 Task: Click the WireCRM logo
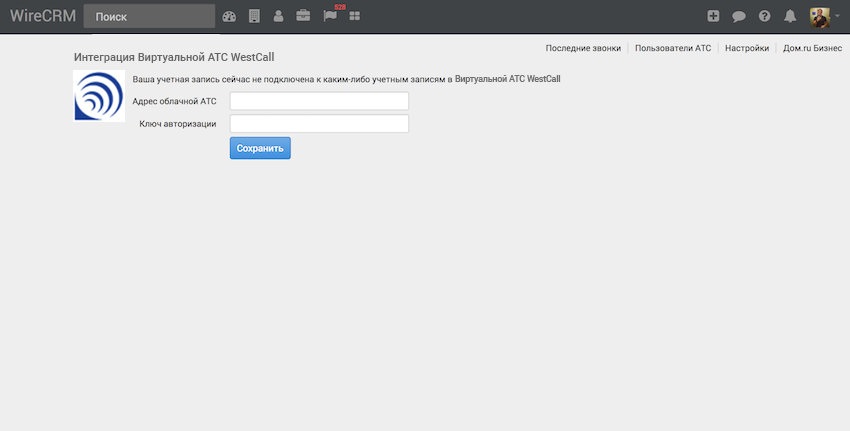(43, 16)
